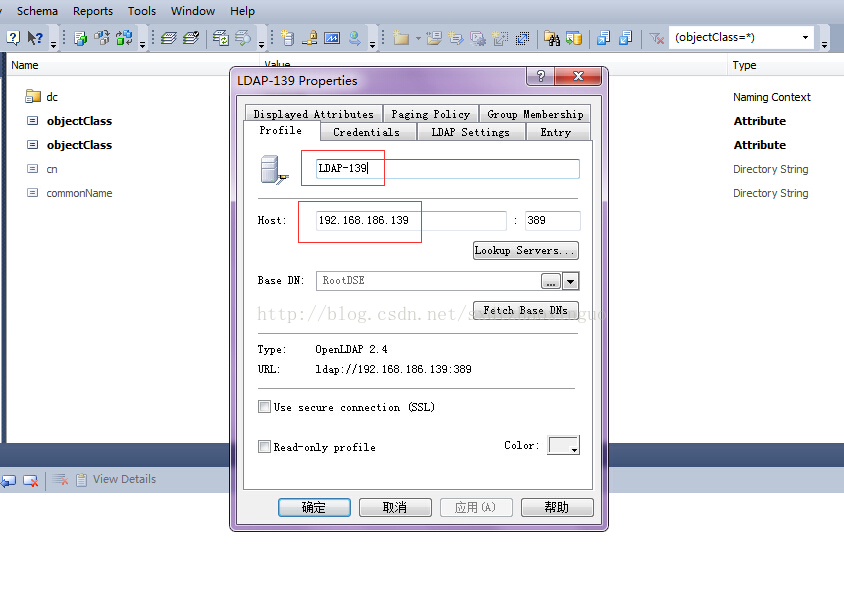The image size is (844, 607).
Task: Switch to the Displayed Attributes tab
Action: coord(313,114)
